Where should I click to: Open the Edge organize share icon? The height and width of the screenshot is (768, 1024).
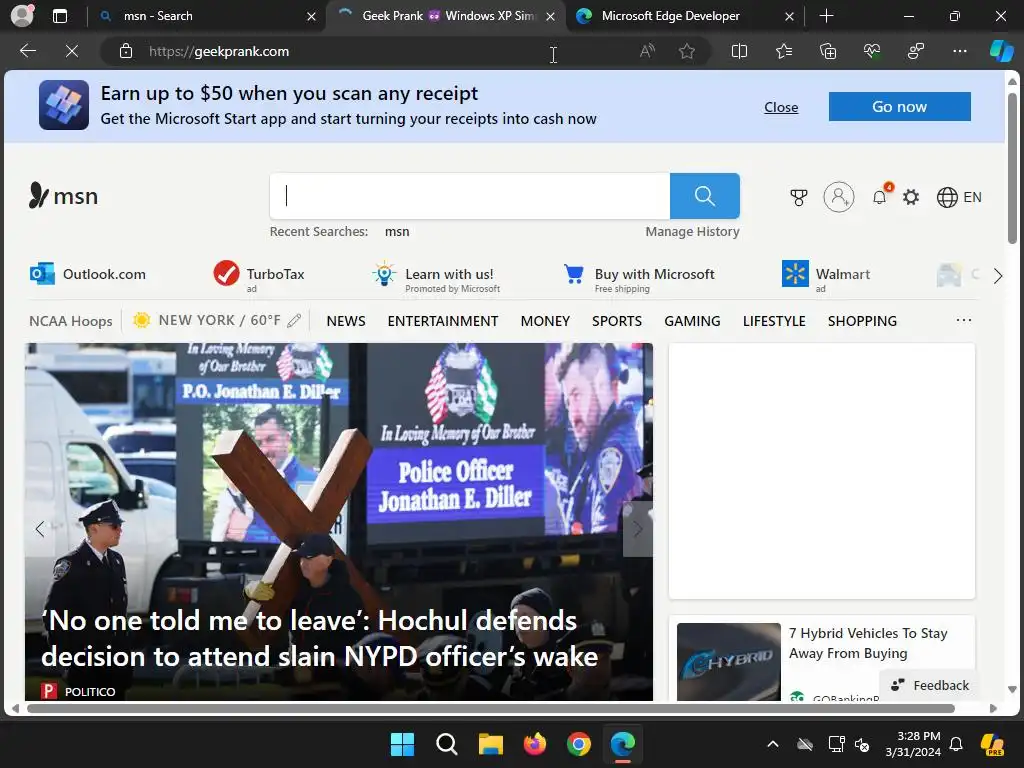[x=916, y=51]
